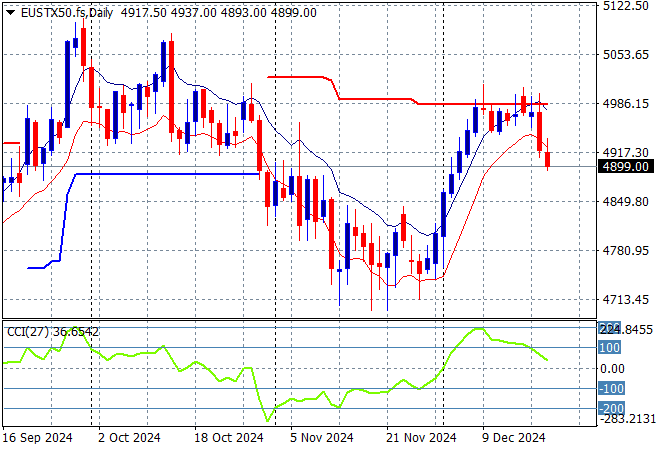Select the 16 Sep 2024 date label
660x450 pixels.
pos(37,438)
